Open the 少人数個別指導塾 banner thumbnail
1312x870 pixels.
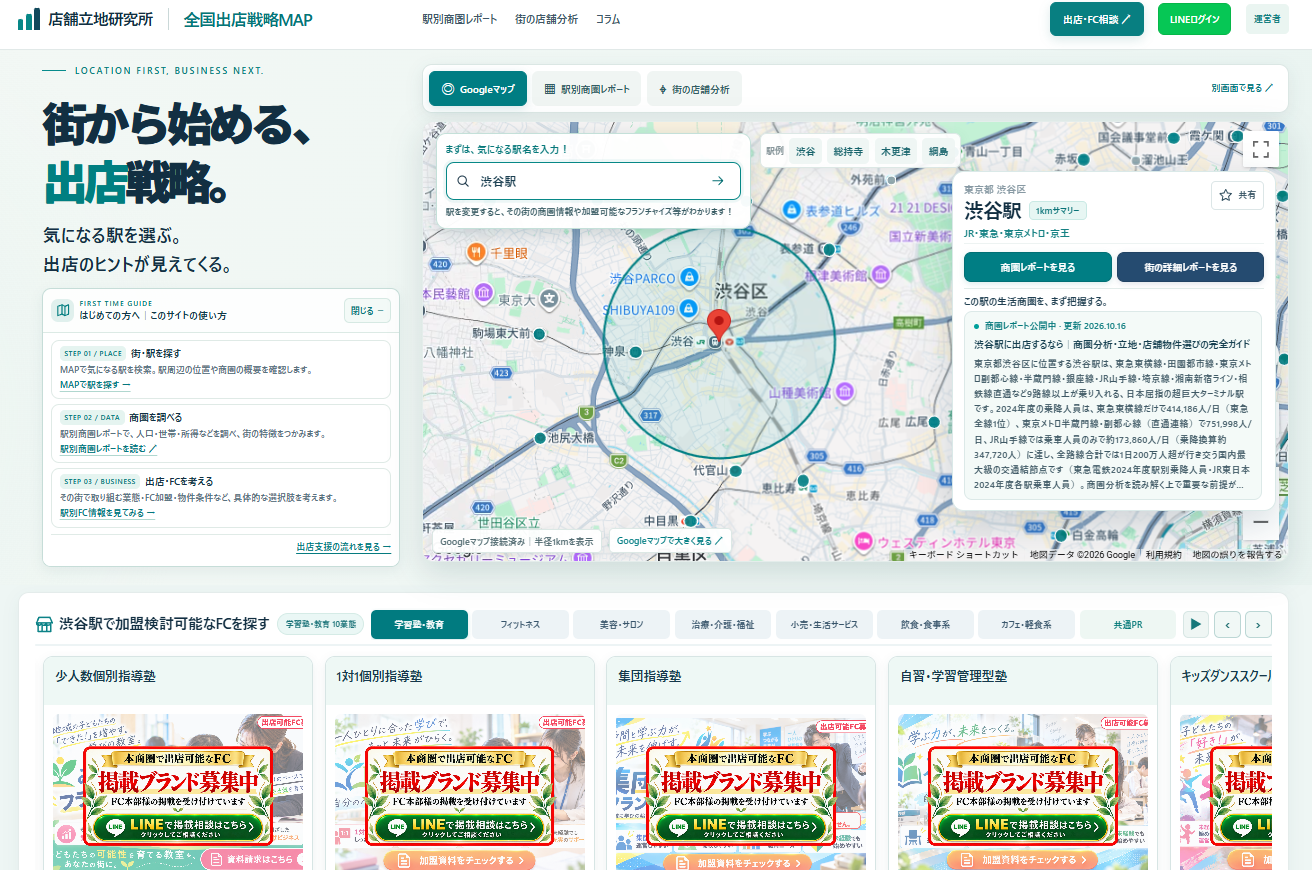pos(177,792)
